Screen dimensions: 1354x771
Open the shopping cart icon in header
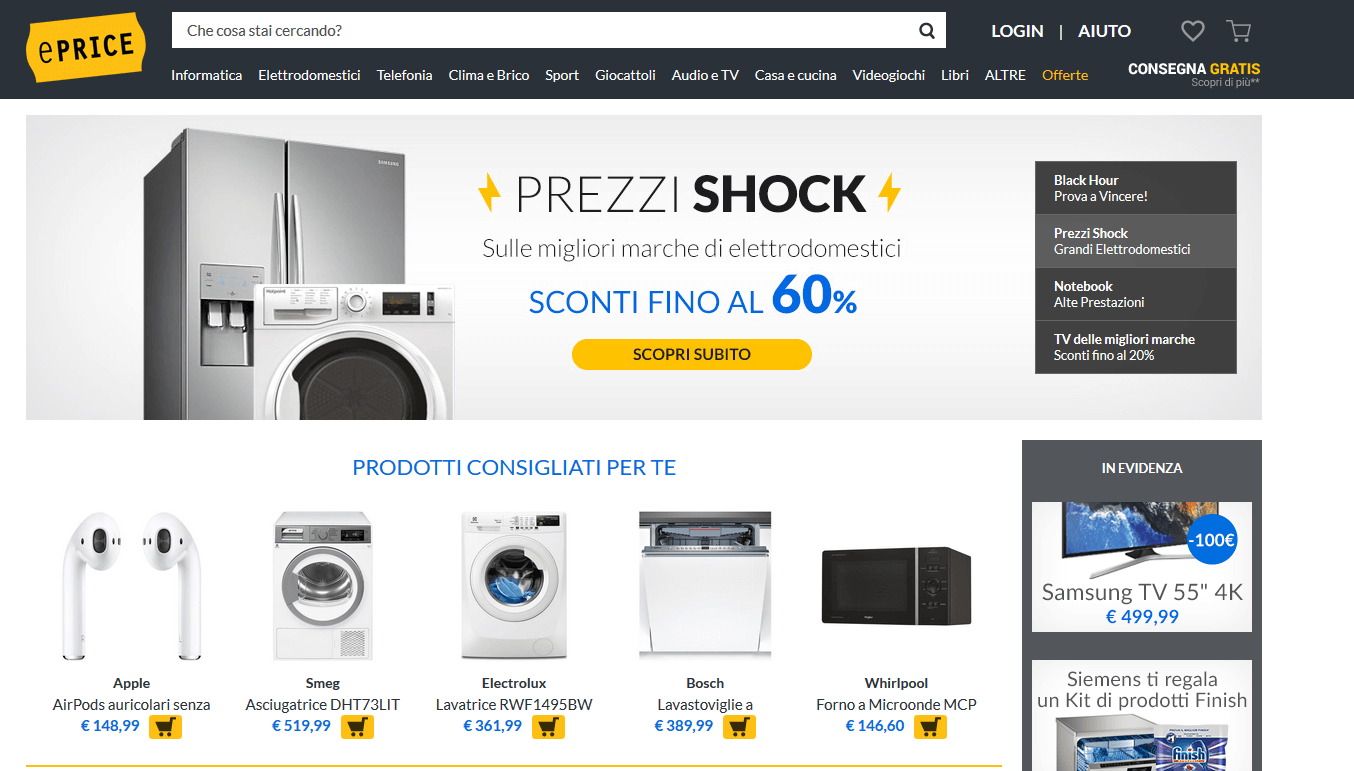1239,31
